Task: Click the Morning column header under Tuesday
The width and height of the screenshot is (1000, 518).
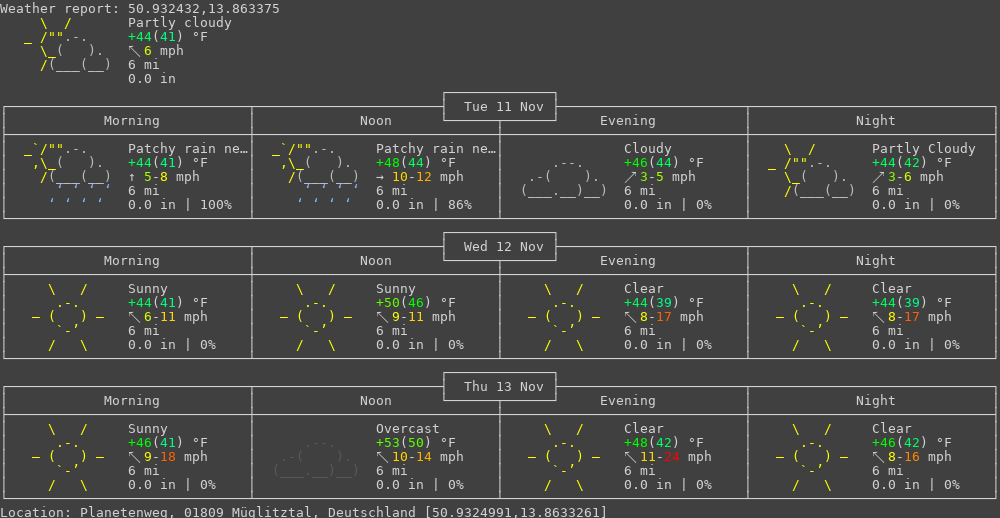Action: (x=131, y=121)
